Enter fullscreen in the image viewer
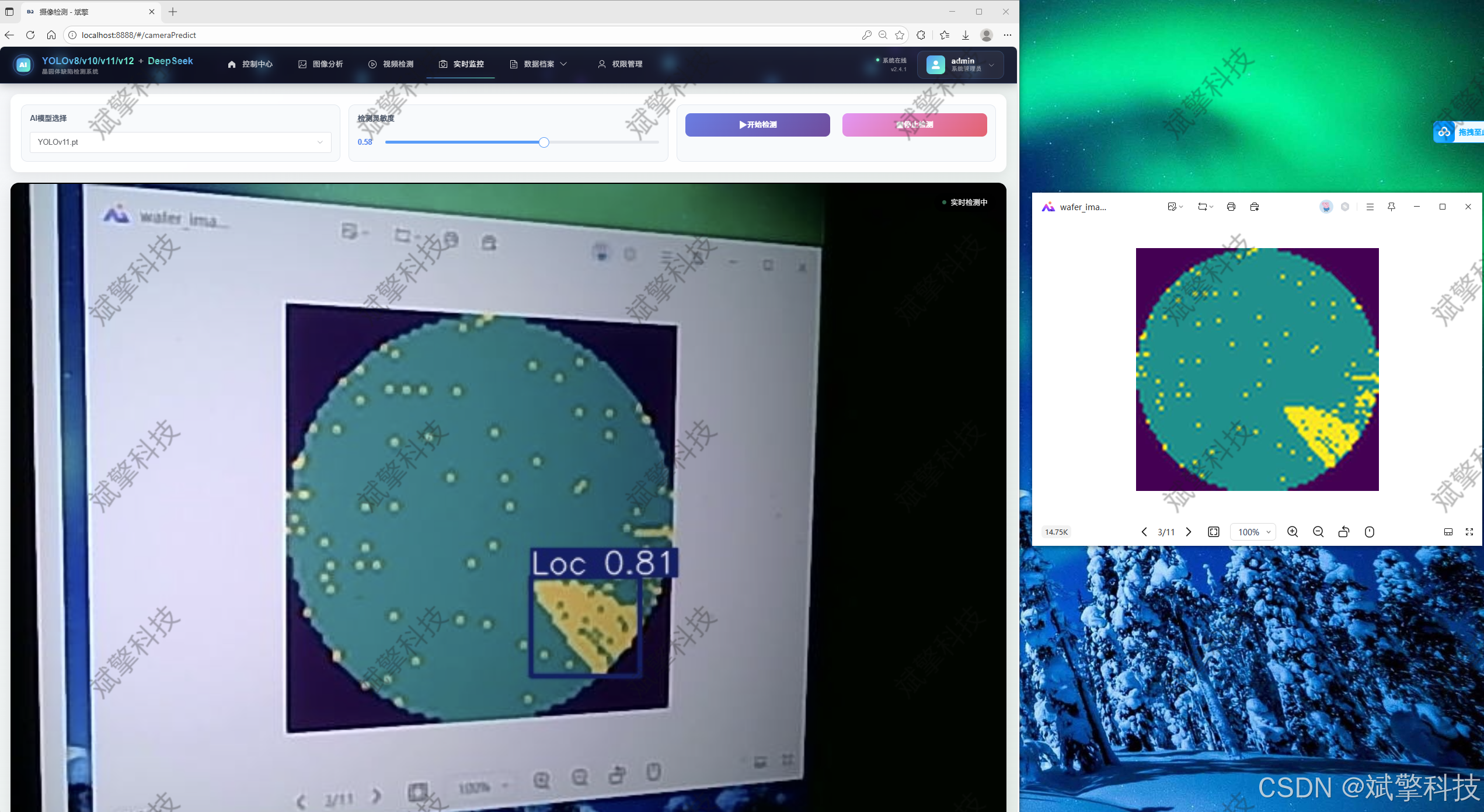 tap(1469, 532)
